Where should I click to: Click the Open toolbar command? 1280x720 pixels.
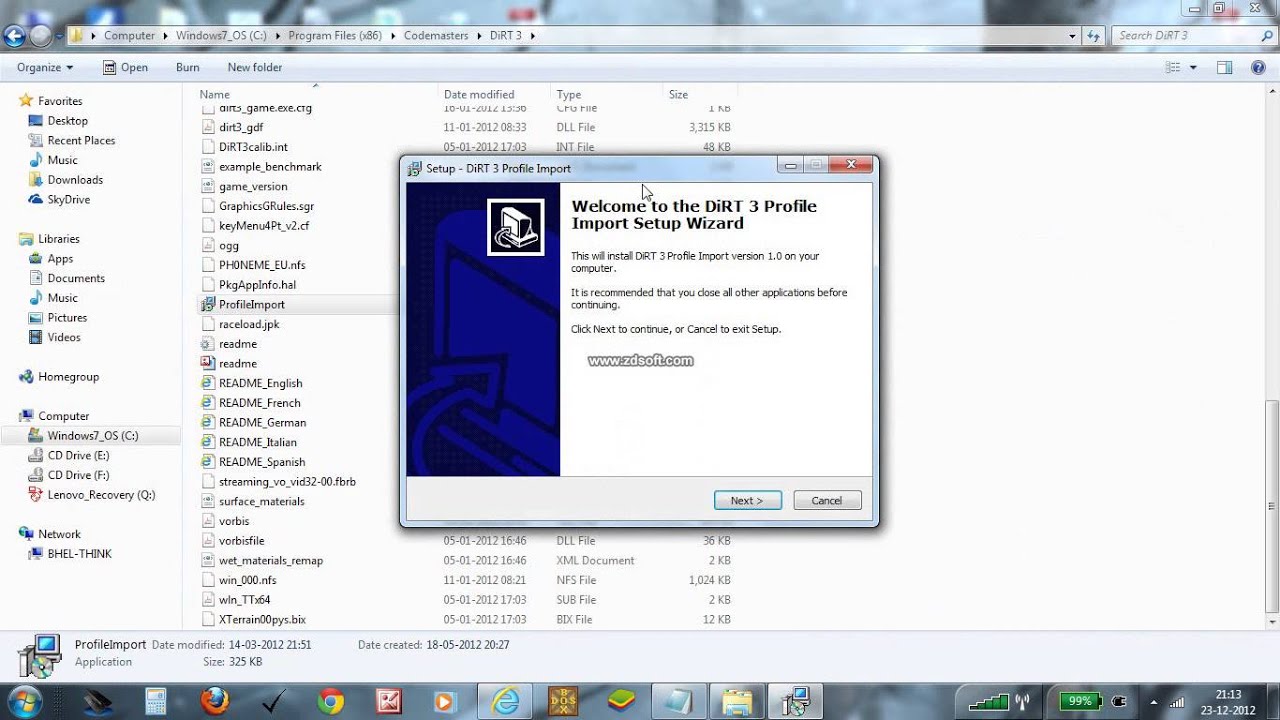pos(125,67)
